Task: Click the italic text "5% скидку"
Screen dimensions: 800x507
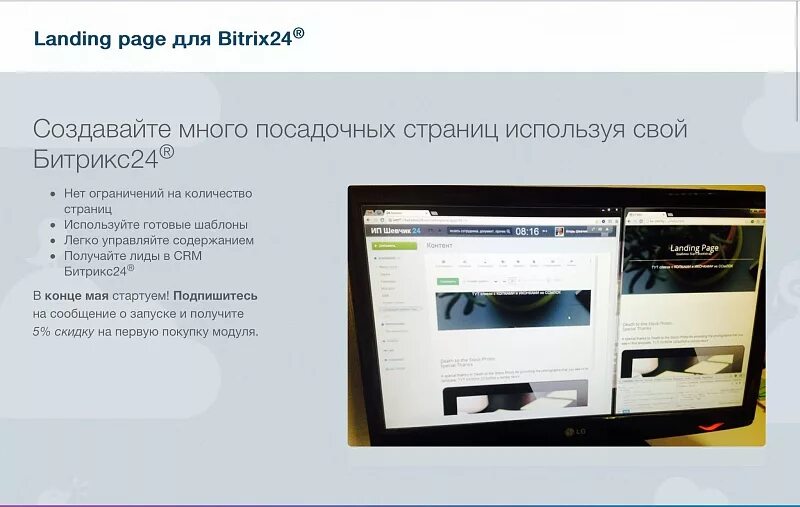Action: (x=63, y=332)
